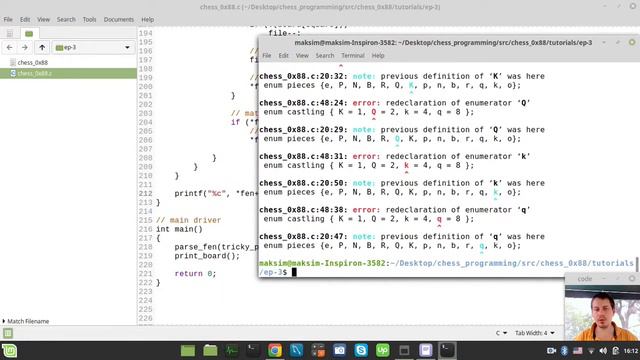Open the terminal's Help menu
The height and width of the screenshot is (360, 640).
pyautogui.click(x=378, y=56)
